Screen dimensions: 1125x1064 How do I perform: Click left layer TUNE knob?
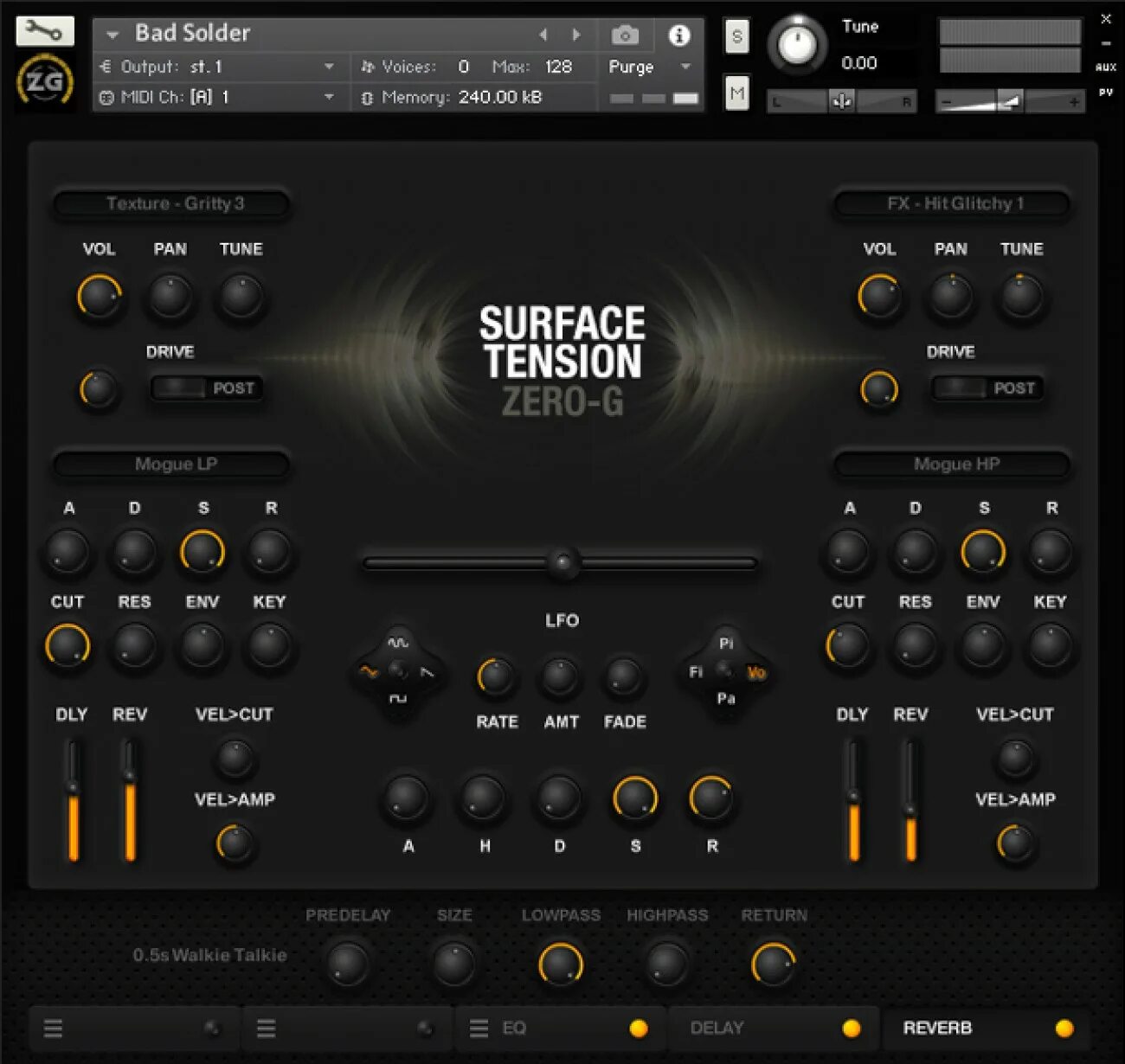[241, 297]
